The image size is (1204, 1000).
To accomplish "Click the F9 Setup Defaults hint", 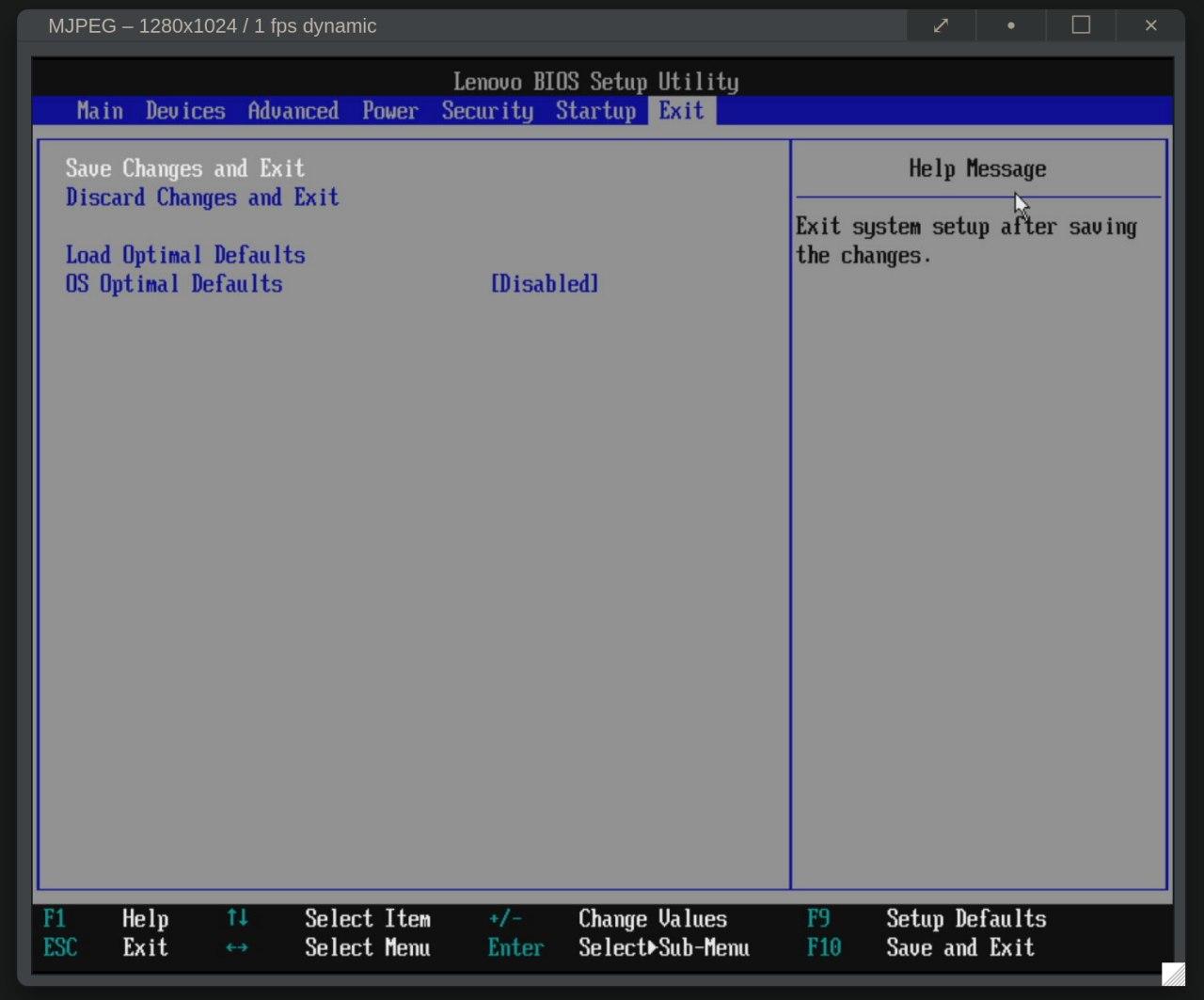I will click(927, 919).
